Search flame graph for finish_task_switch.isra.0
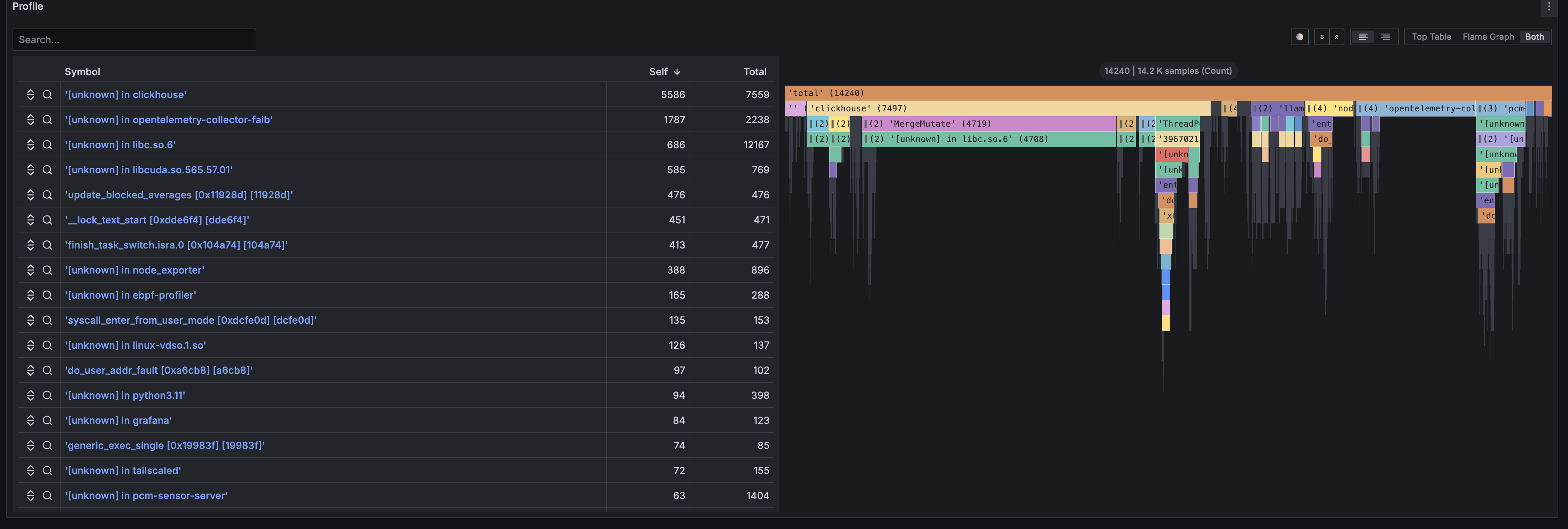The width and height of the screenshot is (1568, 529). tap(47, 245)
